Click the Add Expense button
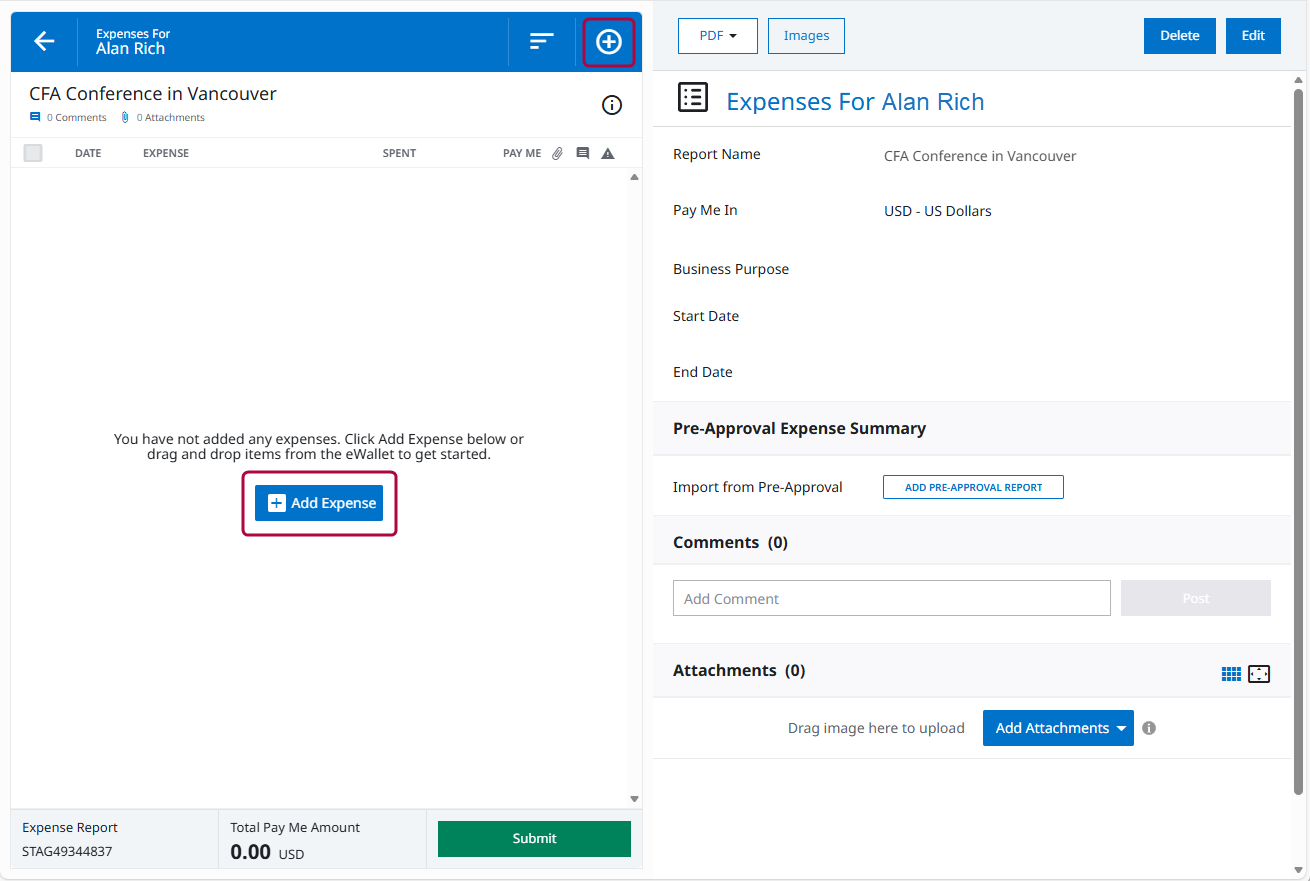The width and height of the screenshot is (1310, 881). pos(319,503)
